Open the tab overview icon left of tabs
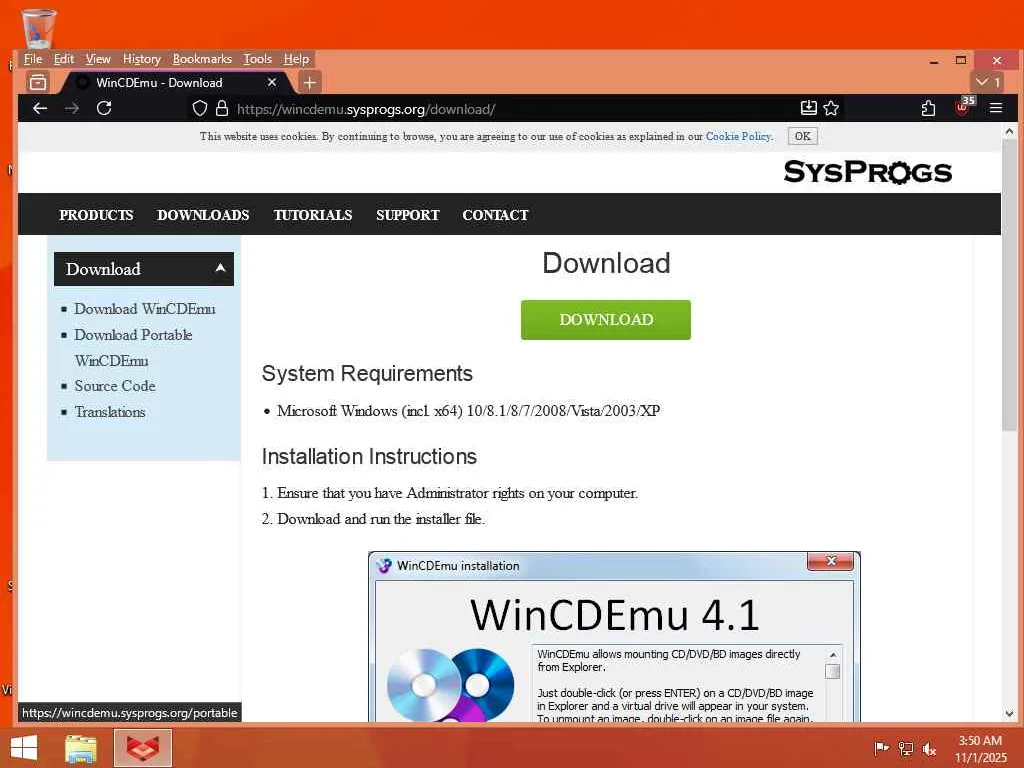Viewport: 1024px width, 768px height. (38, 83)
